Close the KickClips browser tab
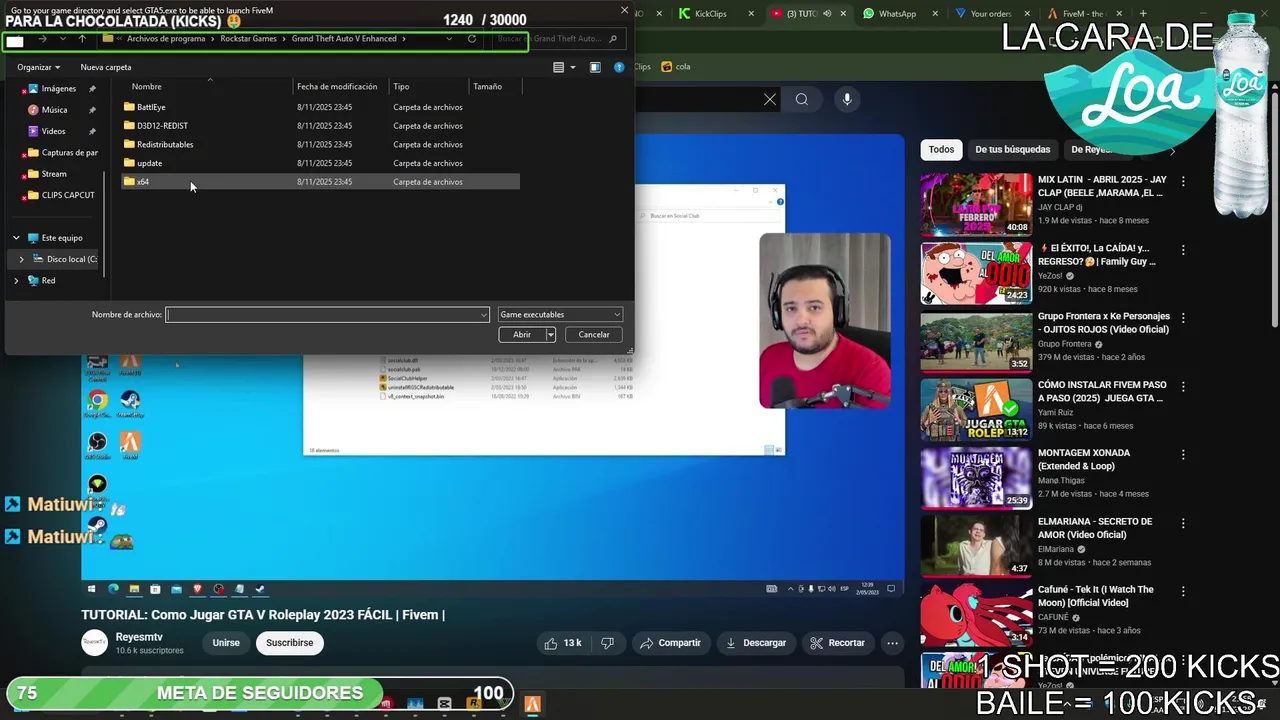 tap(749, 14)
